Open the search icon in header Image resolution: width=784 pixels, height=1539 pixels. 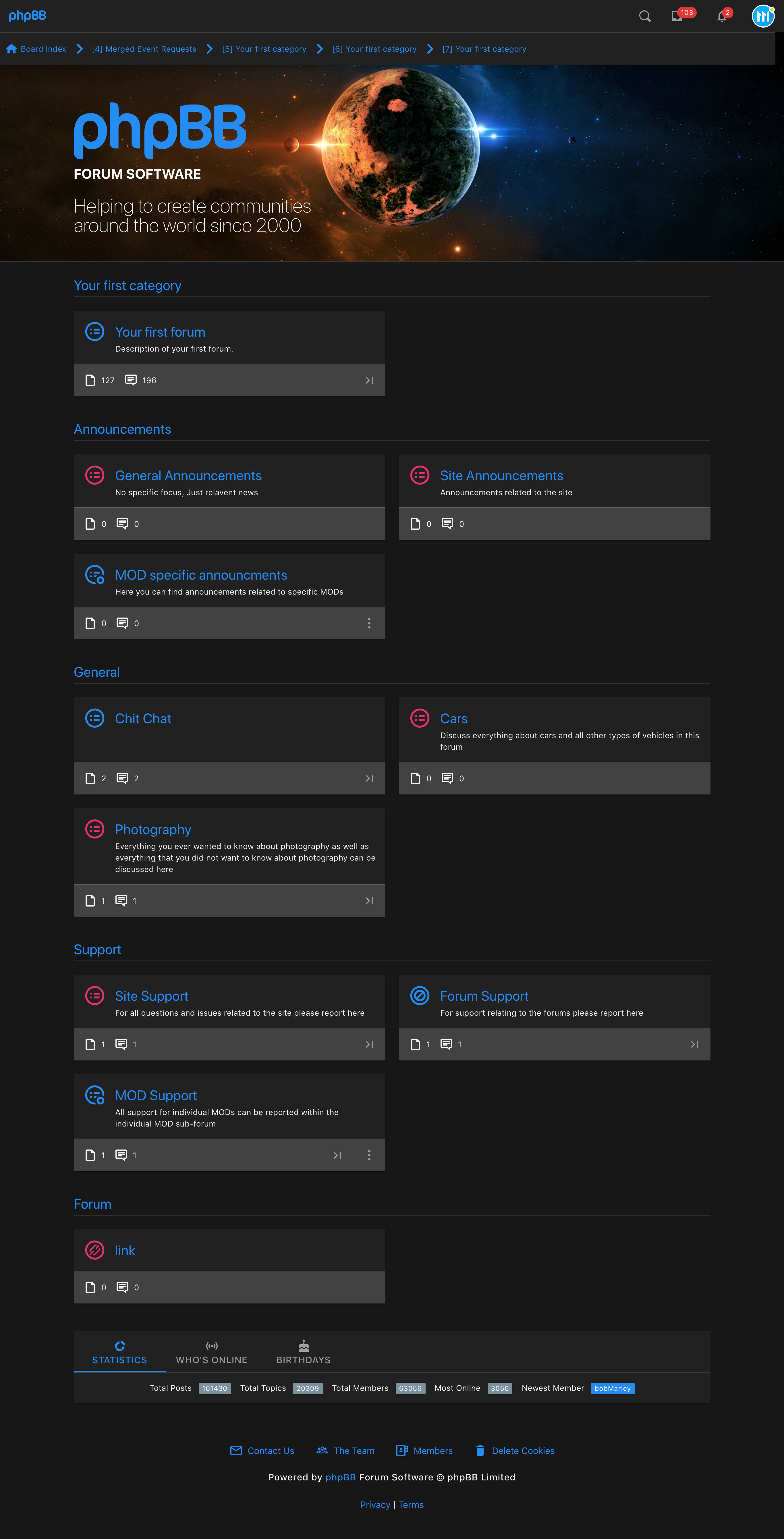[x=644, y=16]
